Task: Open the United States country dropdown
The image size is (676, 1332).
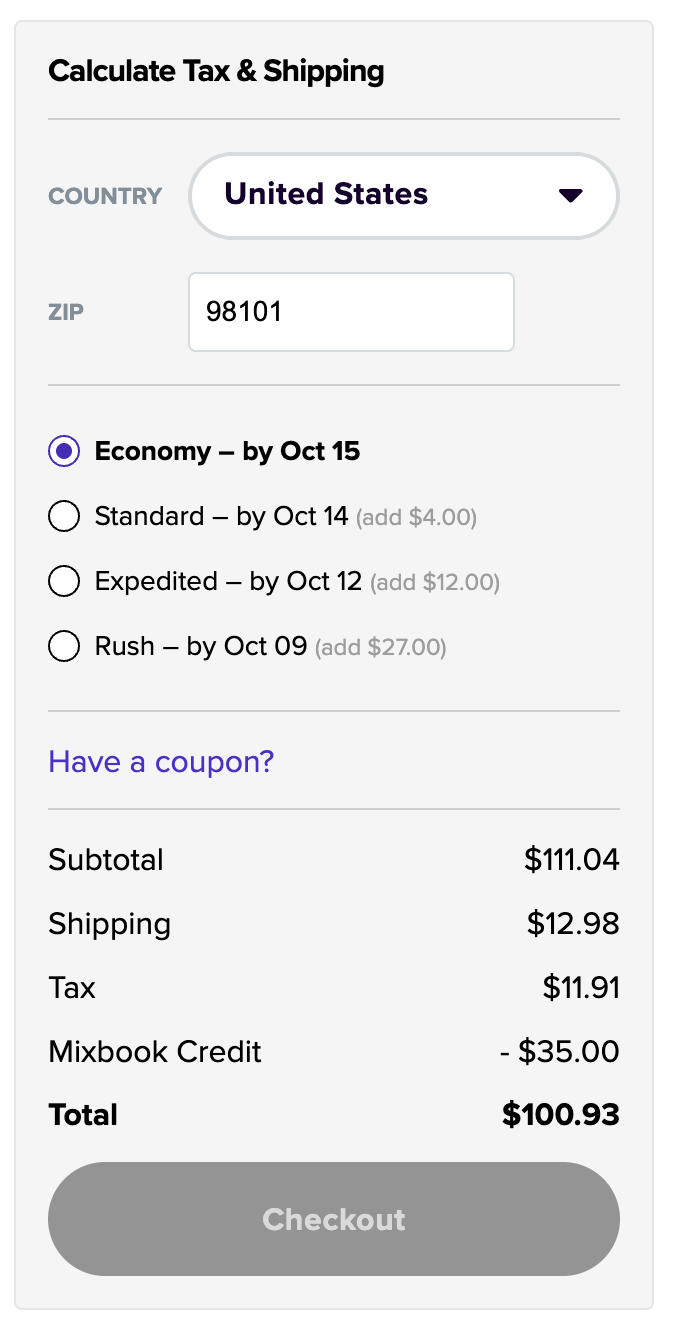Action: (x=404, y=195)
